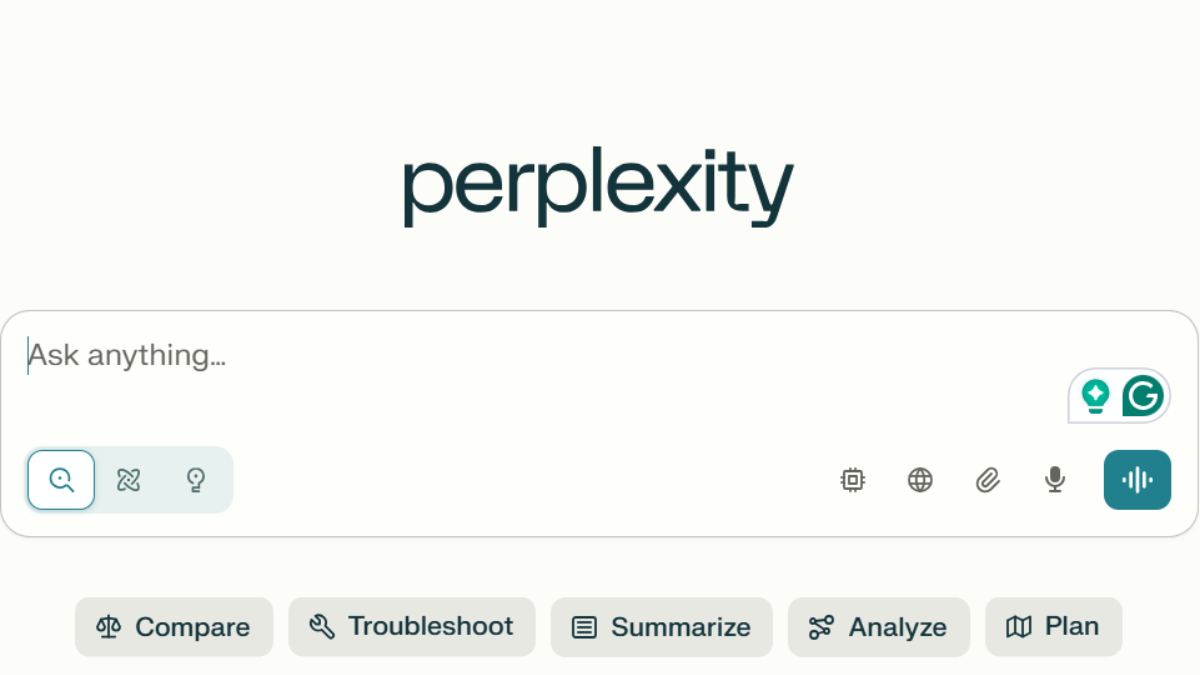
Task: Click the perplexity logo
Action: point(598,188)
